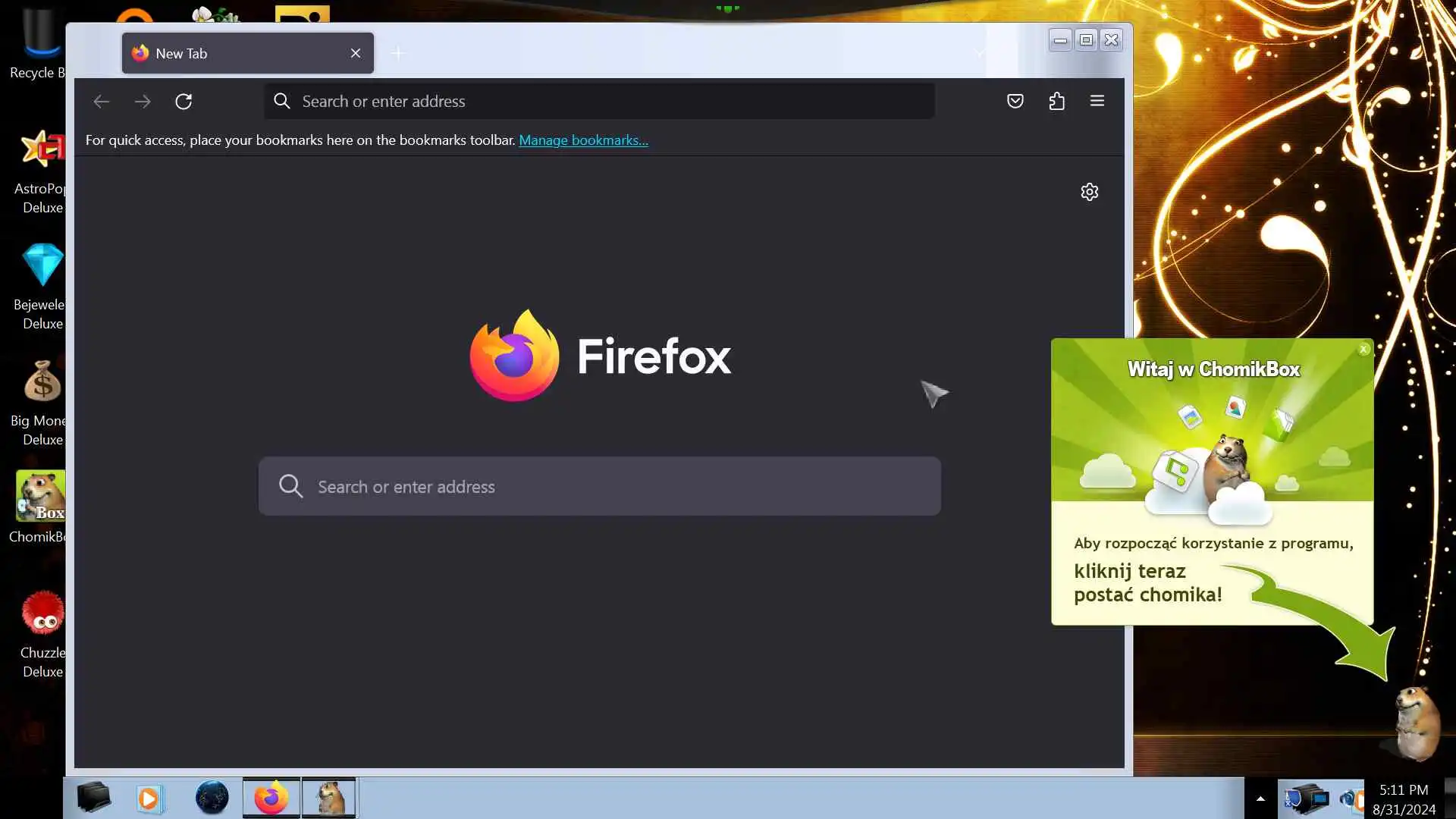Click the taskbar date and time

point(1404,799)
